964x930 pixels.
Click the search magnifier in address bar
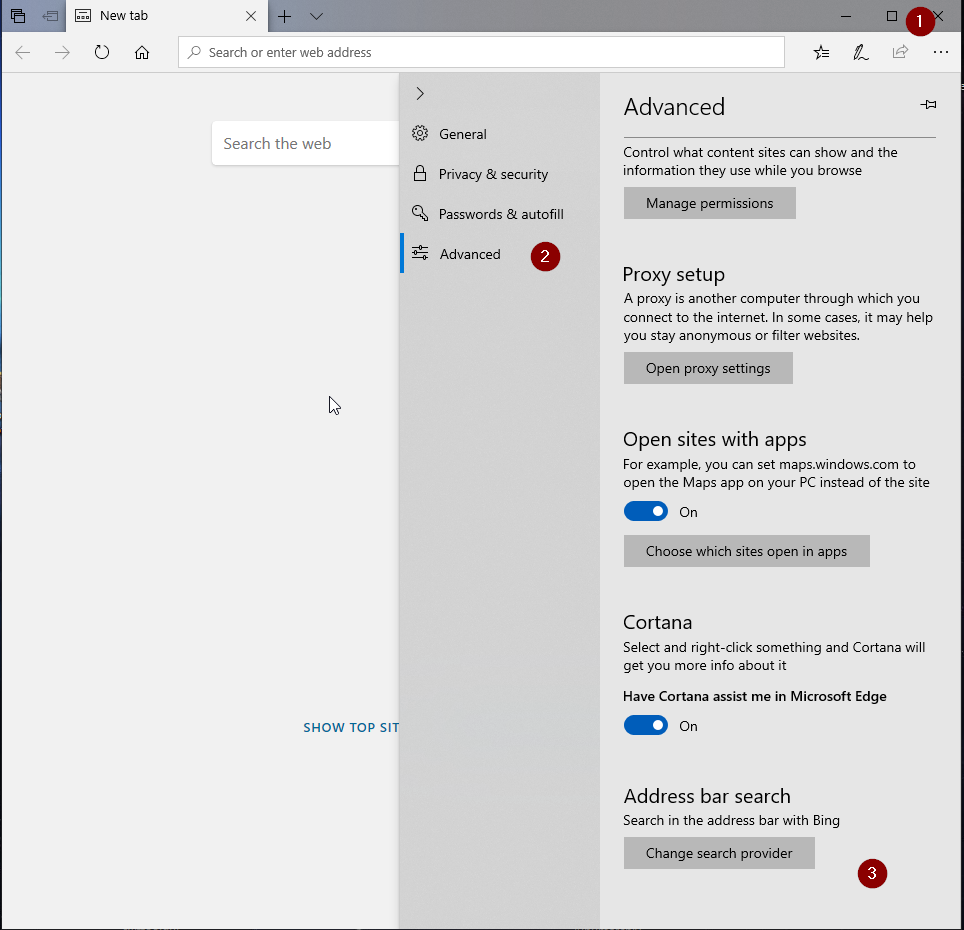coord(194,52)
